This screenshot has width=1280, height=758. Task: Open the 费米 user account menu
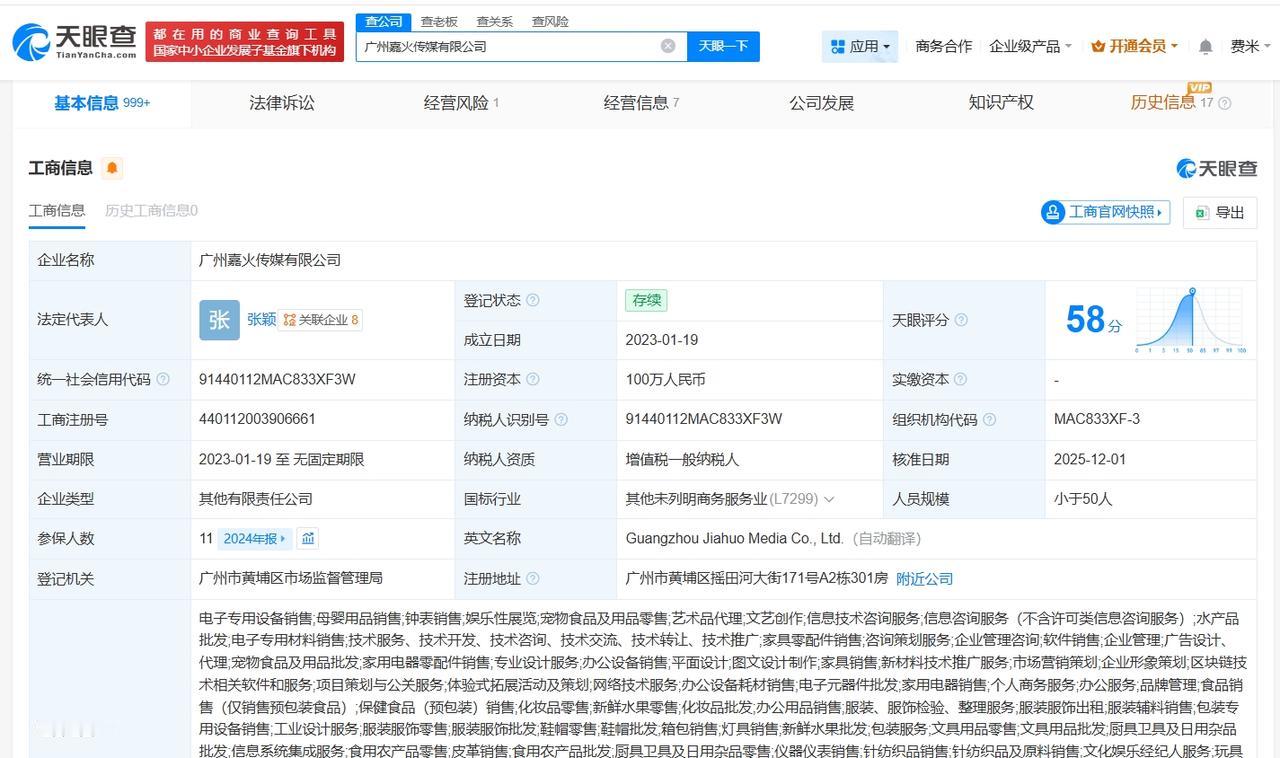[x=1250, y=46]
